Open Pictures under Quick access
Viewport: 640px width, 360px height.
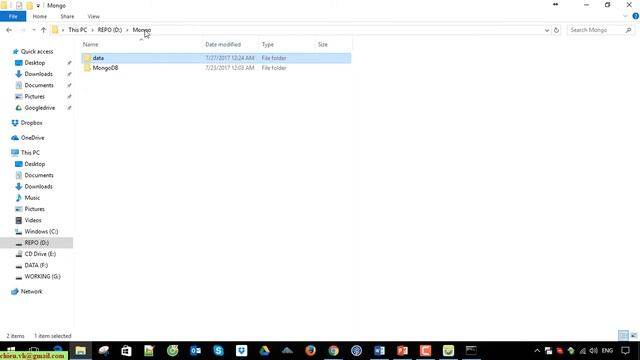tap(34, 96)
